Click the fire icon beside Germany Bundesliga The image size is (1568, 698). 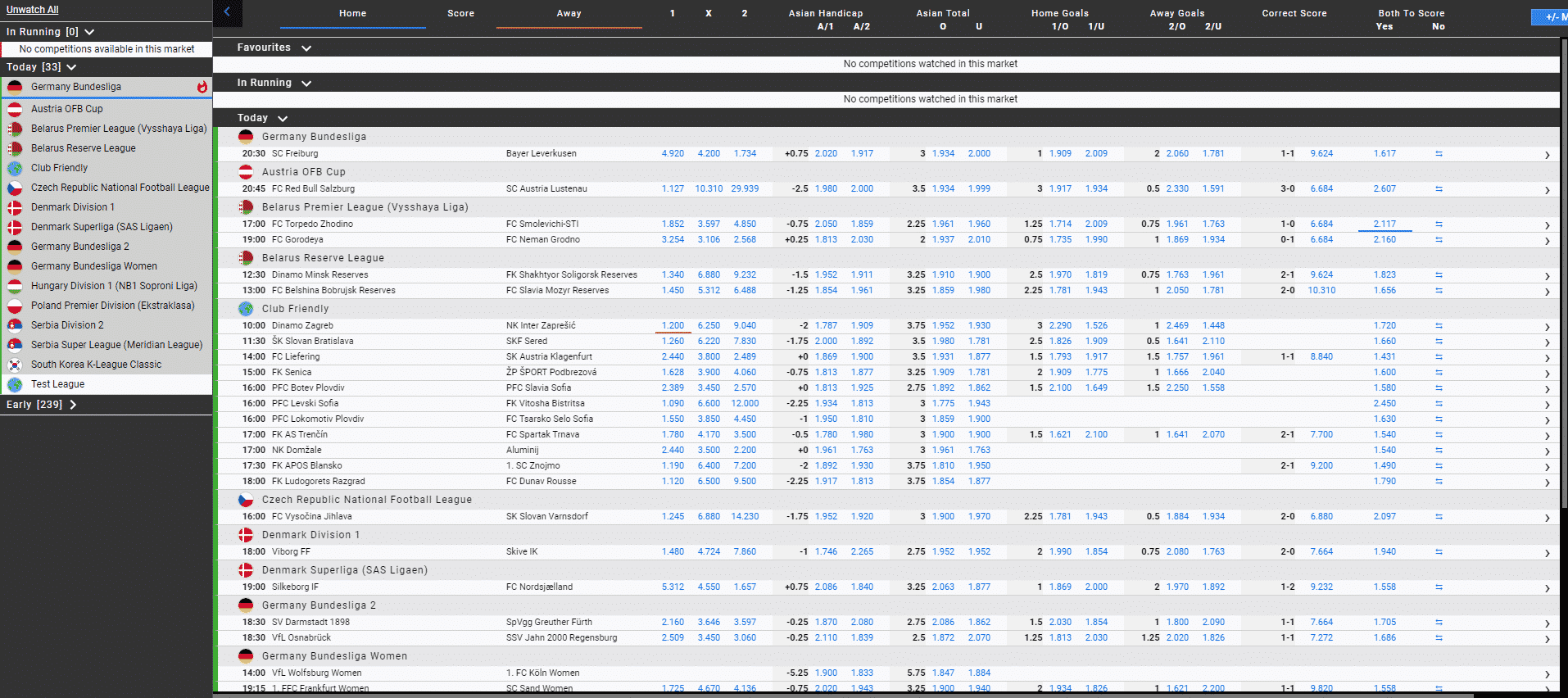pyautogui.click(x=202, y=87)
